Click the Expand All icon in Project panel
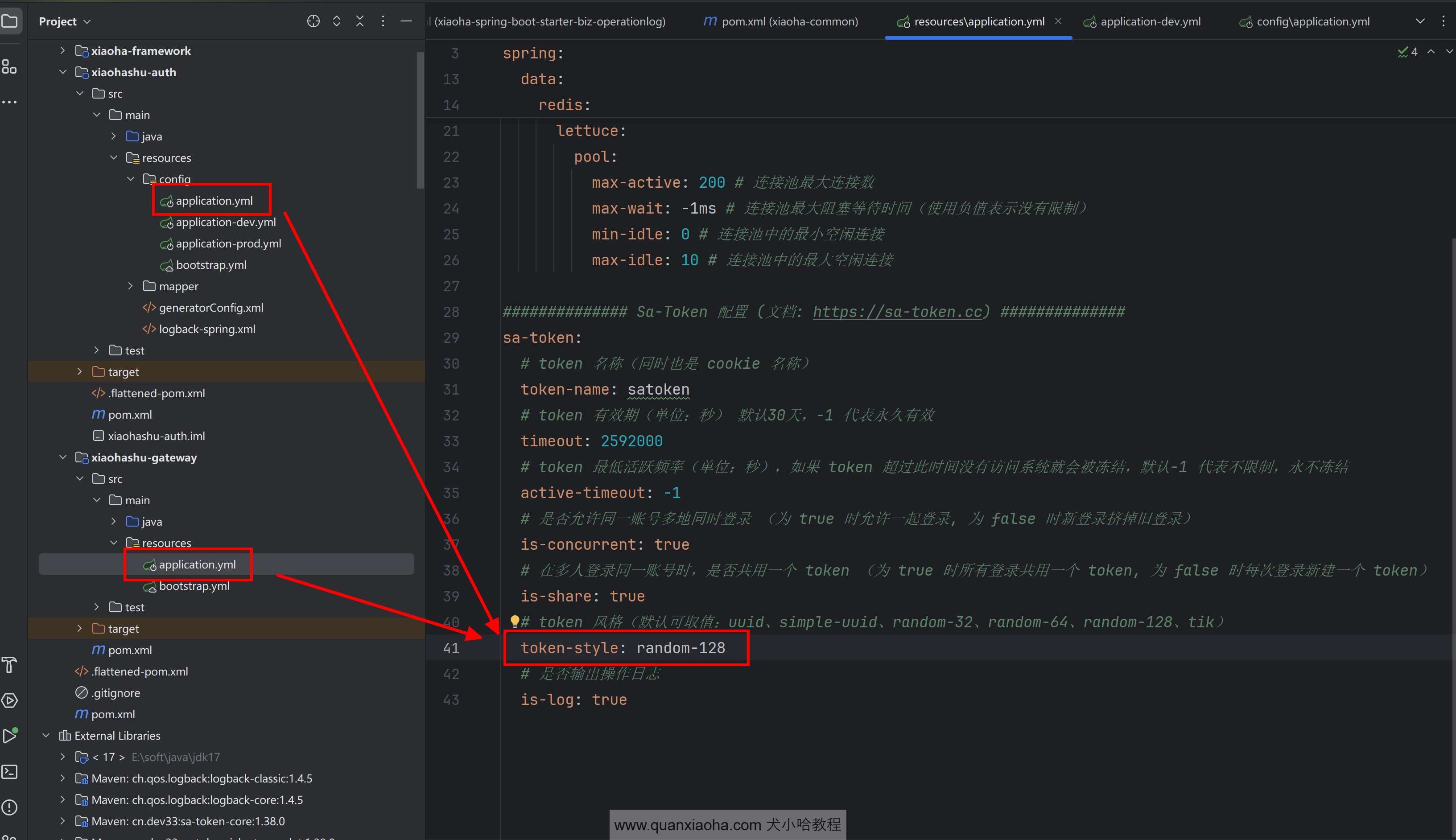 336,21
